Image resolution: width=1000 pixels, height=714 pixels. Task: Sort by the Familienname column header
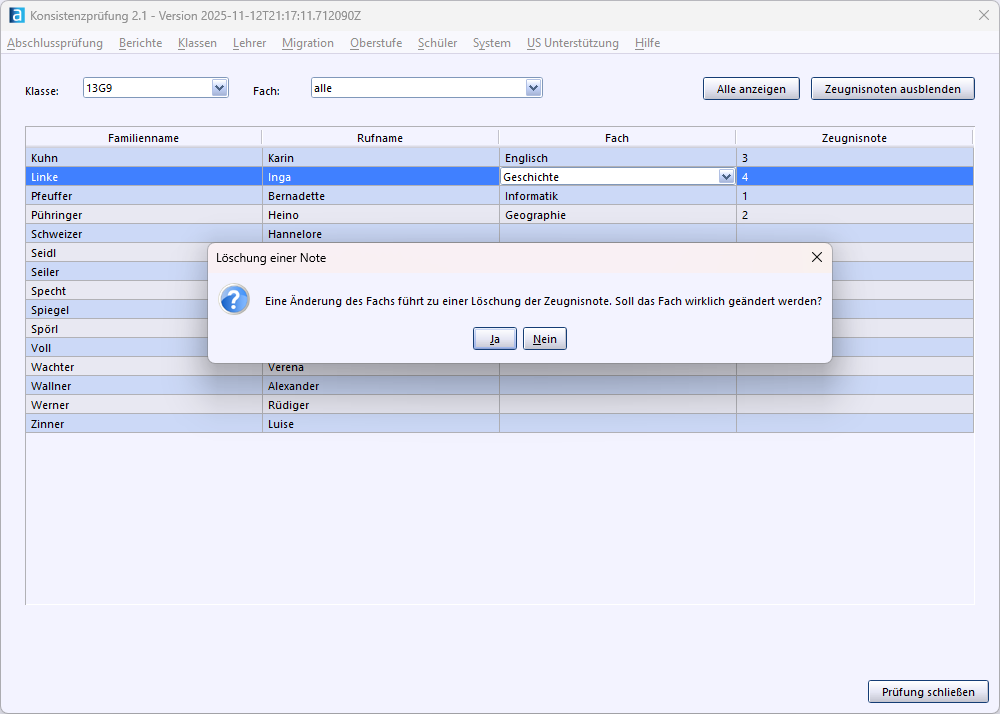point(143,138)
